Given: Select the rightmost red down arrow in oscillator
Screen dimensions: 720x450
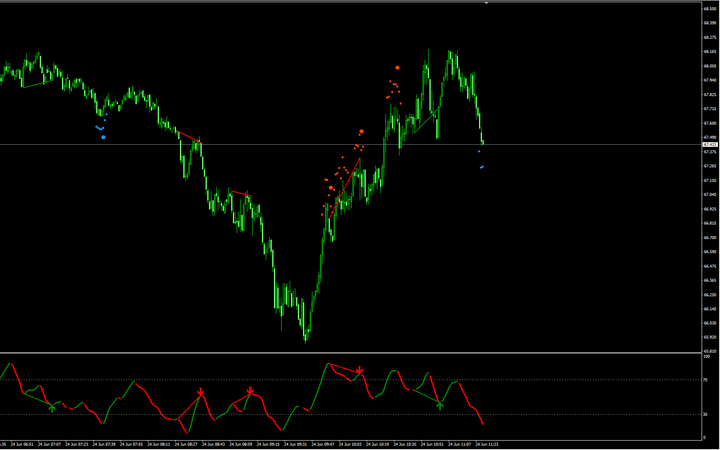Looking at the screenshot, I should (359, 370).
